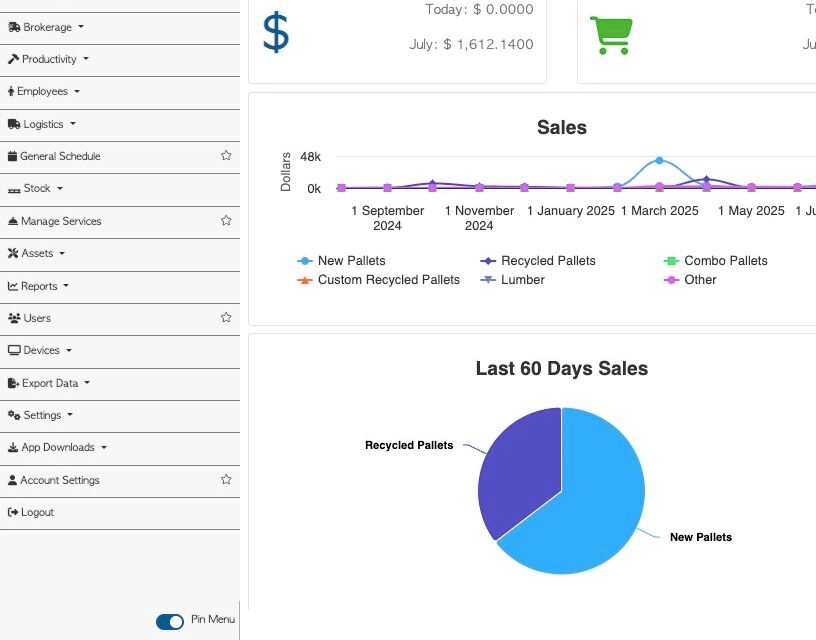Viewport: 816px width, 640px height.
Task: Expand the Export Data dropdown caret
Action: (x=87, y=383)
